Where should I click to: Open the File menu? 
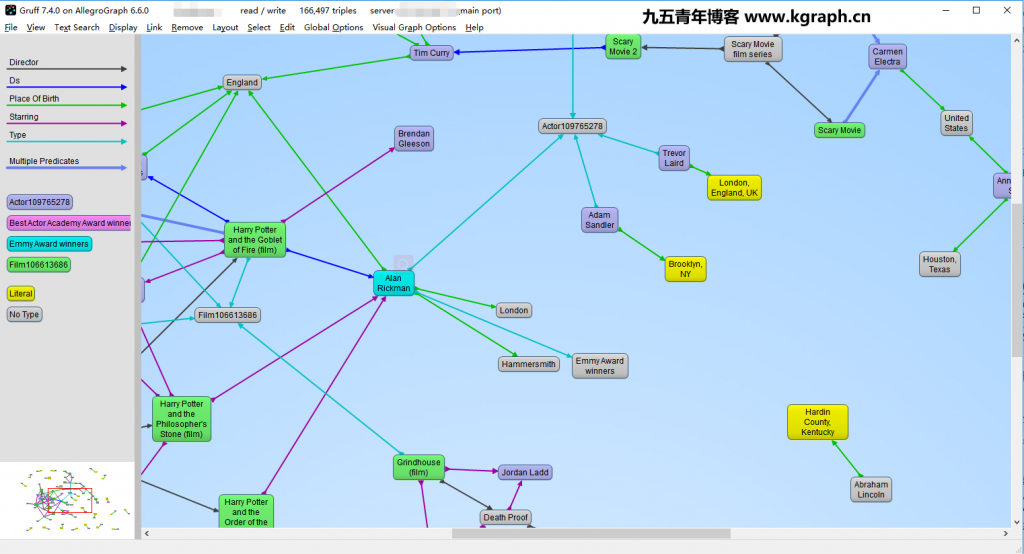tap(11, 27)
